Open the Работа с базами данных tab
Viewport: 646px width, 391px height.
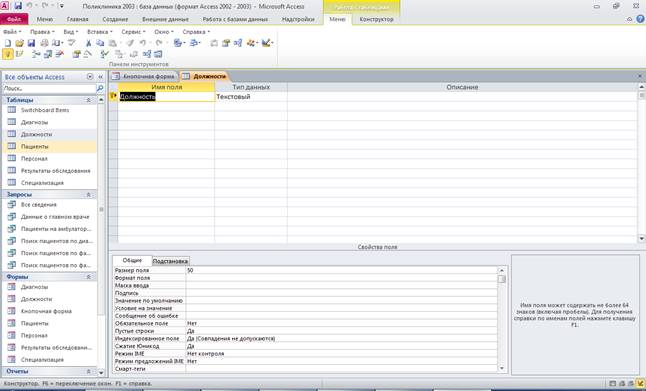[235, 19]
